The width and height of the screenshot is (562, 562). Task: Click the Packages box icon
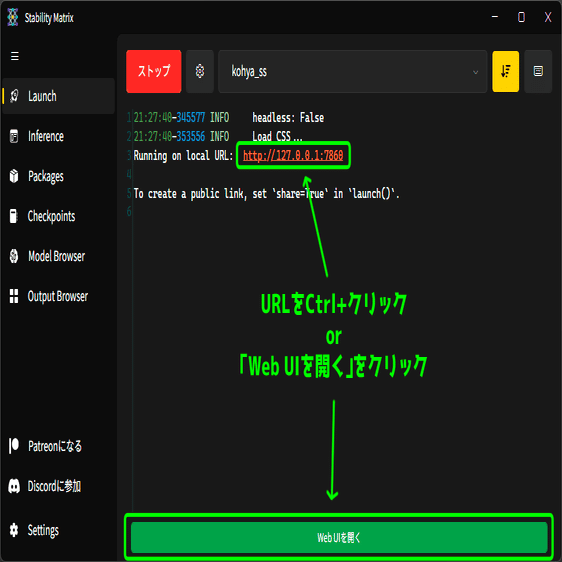(x=14, y=176)
